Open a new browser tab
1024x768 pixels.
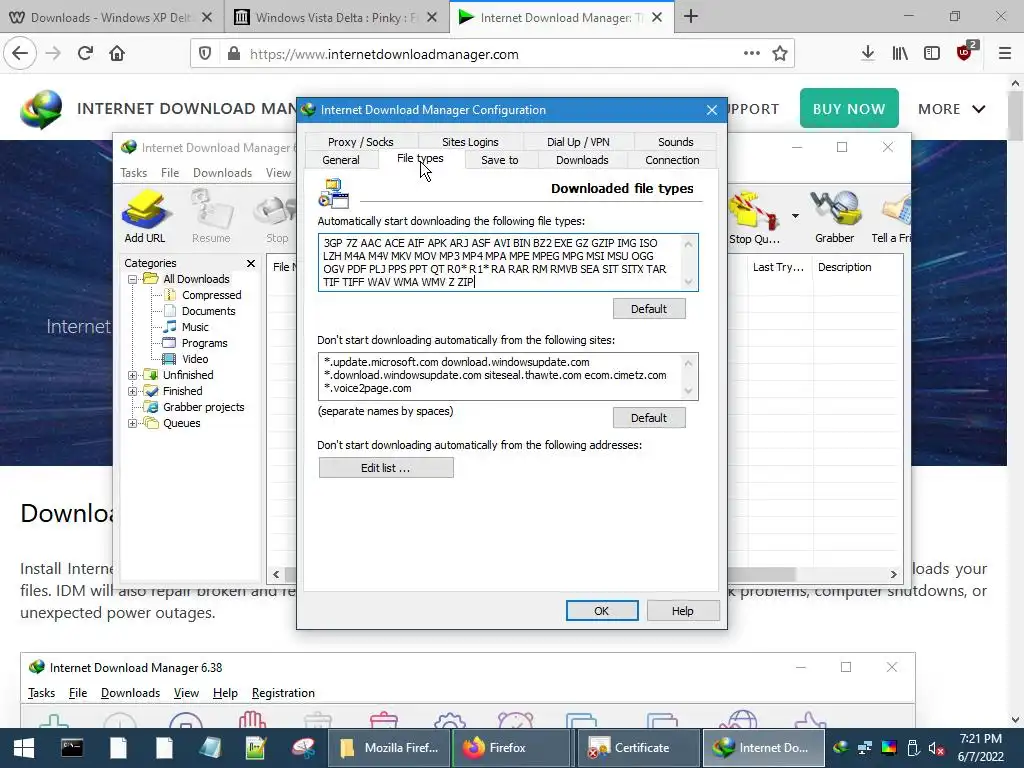point(691,17)
